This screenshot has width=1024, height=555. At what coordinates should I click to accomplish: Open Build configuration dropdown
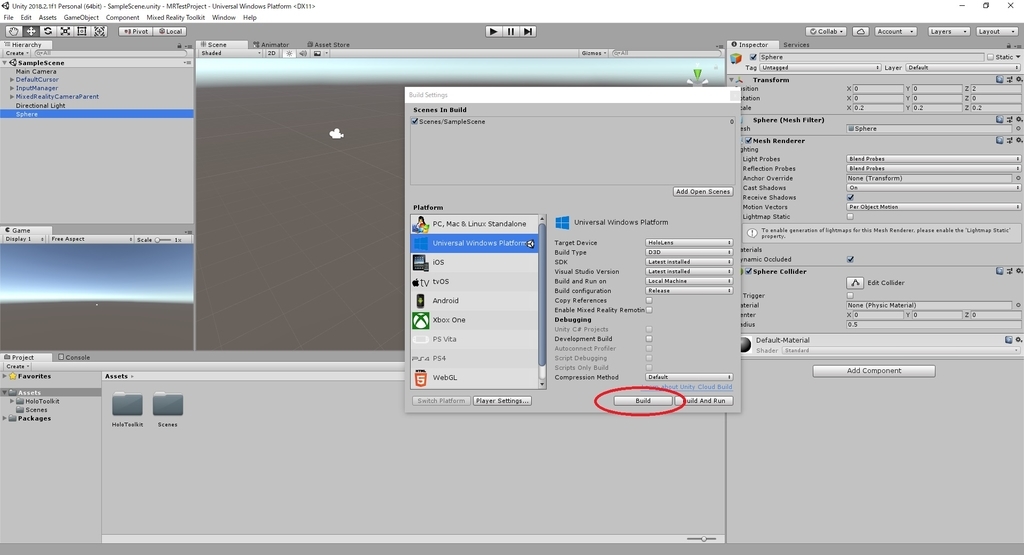pos(689,291)
